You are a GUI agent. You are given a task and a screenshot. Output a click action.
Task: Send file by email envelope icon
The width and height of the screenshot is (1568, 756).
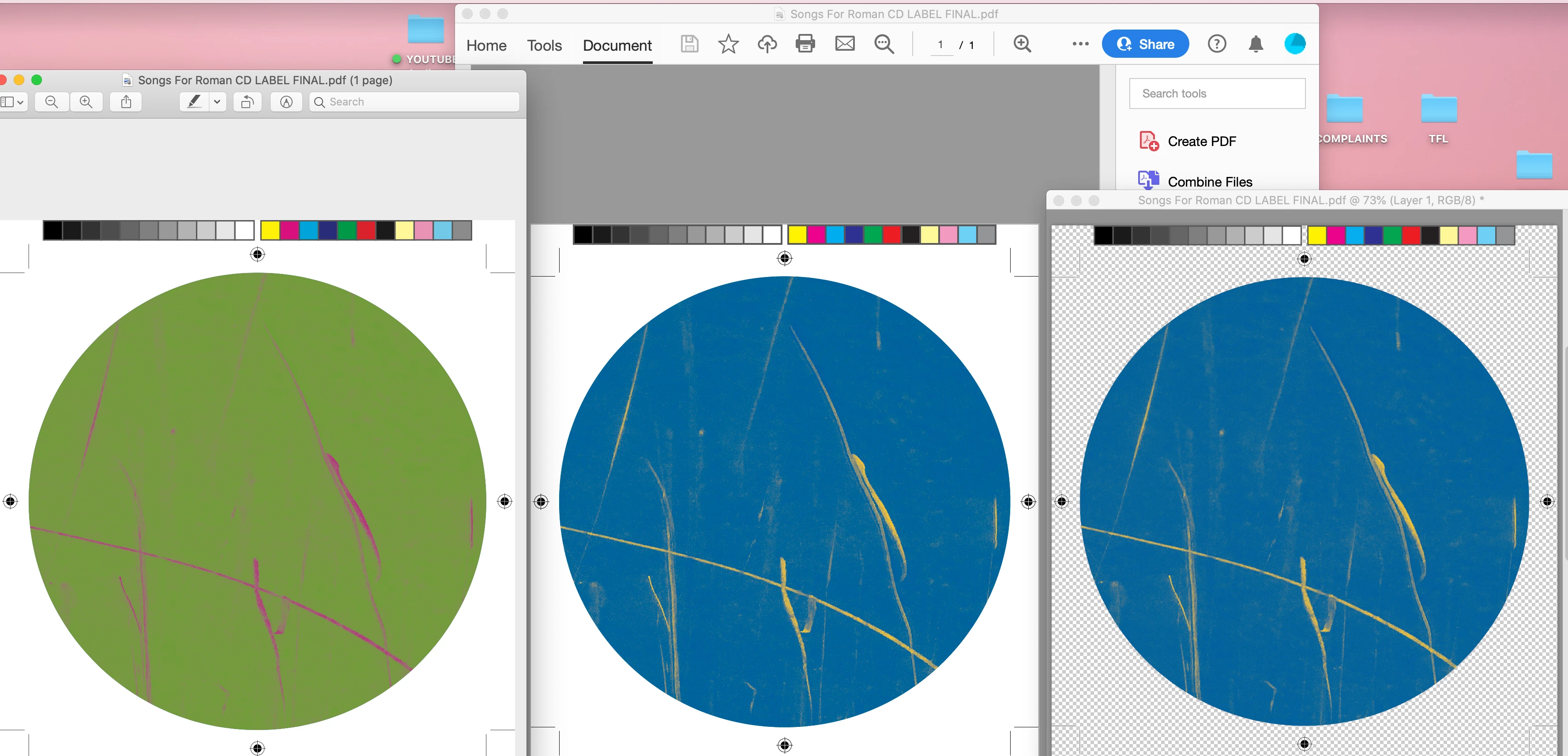click(845, 44)
